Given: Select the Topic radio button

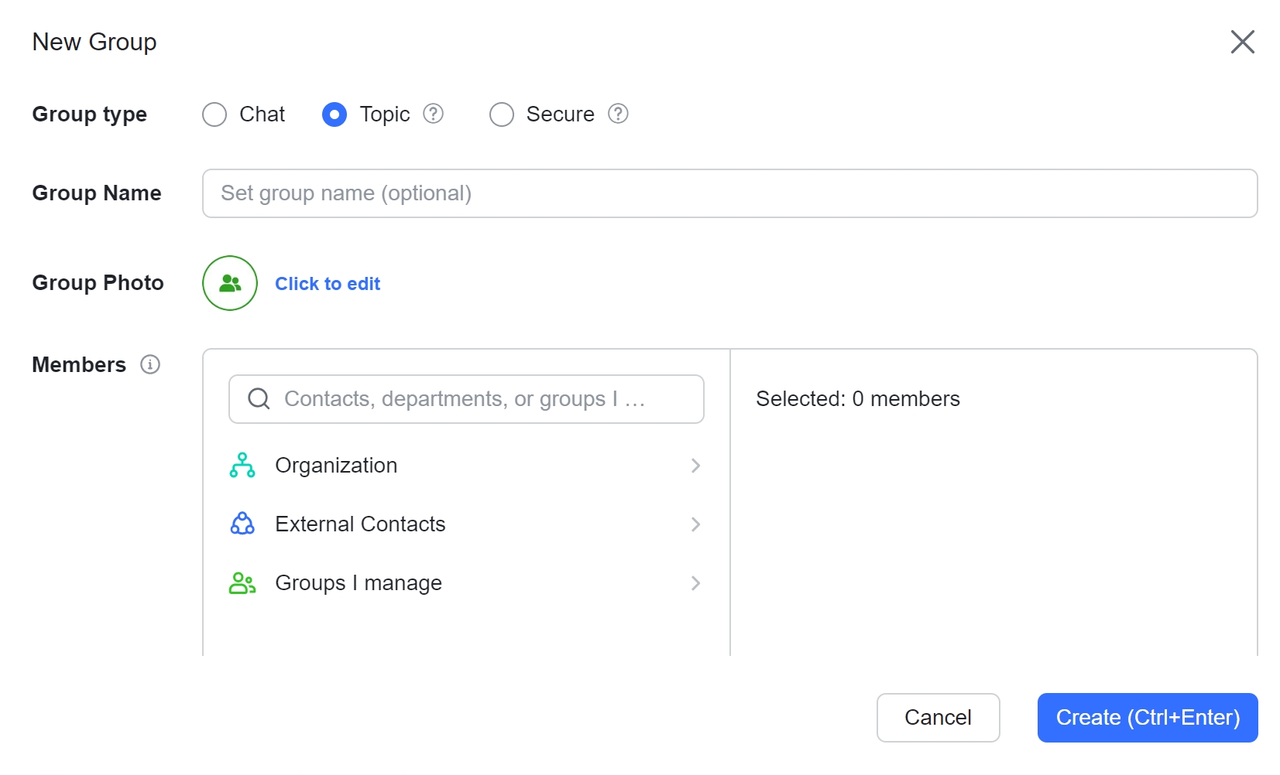Looking at the screenshot, I should tap(335, 115).
